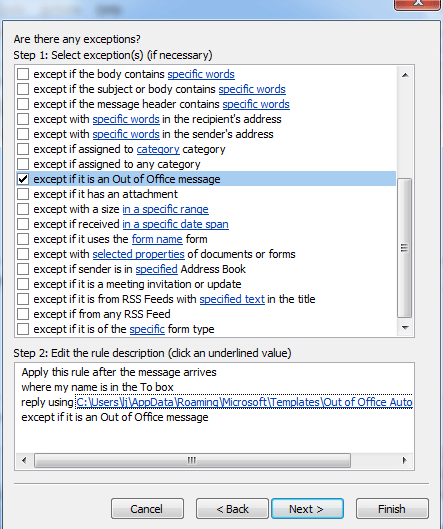Click right arrow of description horizontal scrollbar
The width and height of the screenshot is (443, 529).
pyautogui.click(x=405, y=460)
